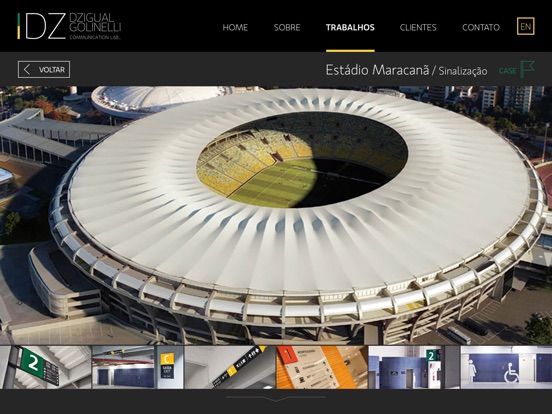Click the main Maracanã stadium aerial image
Viewport: 552px width, 414px height.
click(276, 215)
